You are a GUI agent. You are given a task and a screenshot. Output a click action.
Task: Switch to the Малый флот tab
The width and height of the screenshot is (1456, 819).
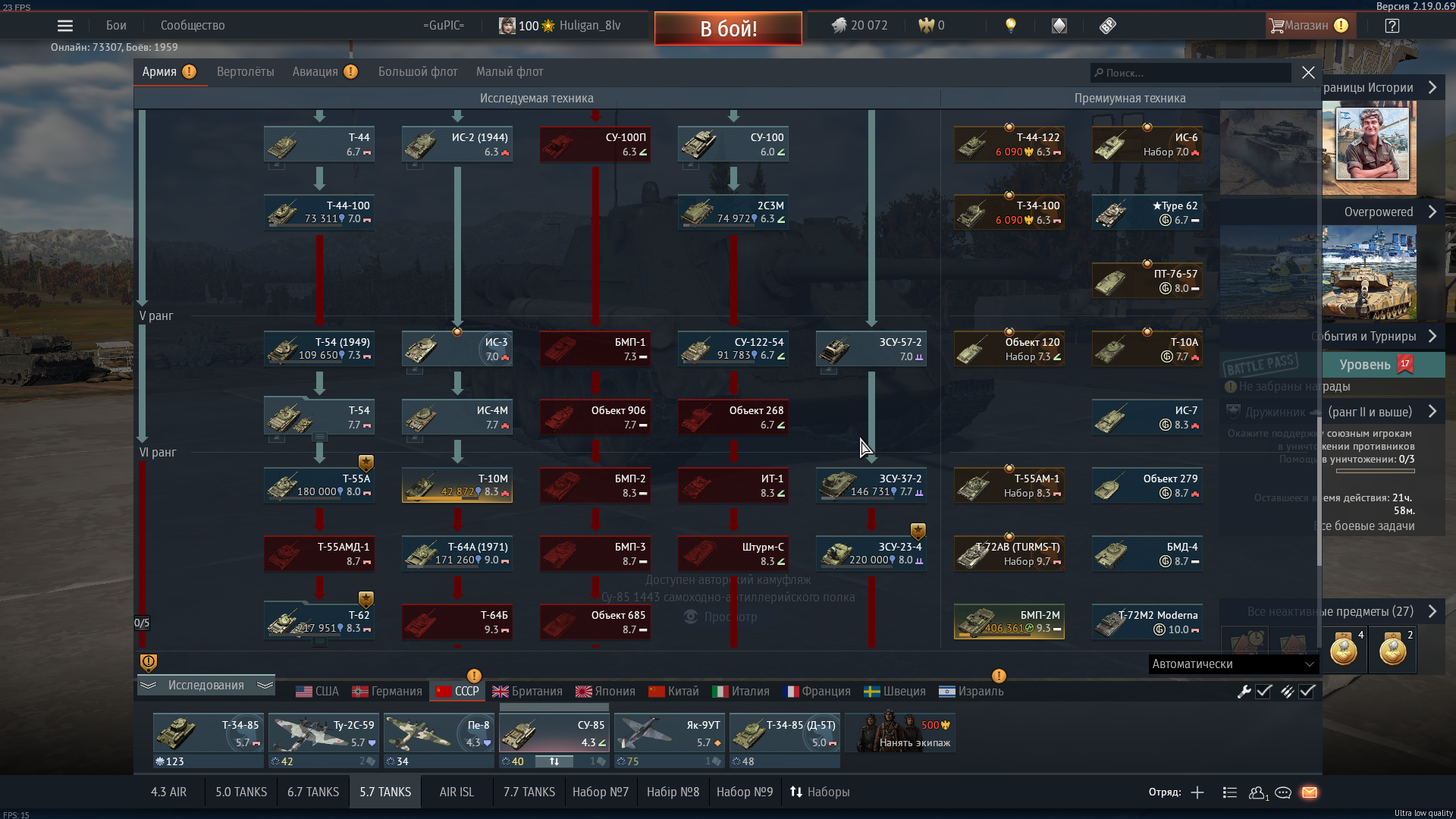[510, 72]
